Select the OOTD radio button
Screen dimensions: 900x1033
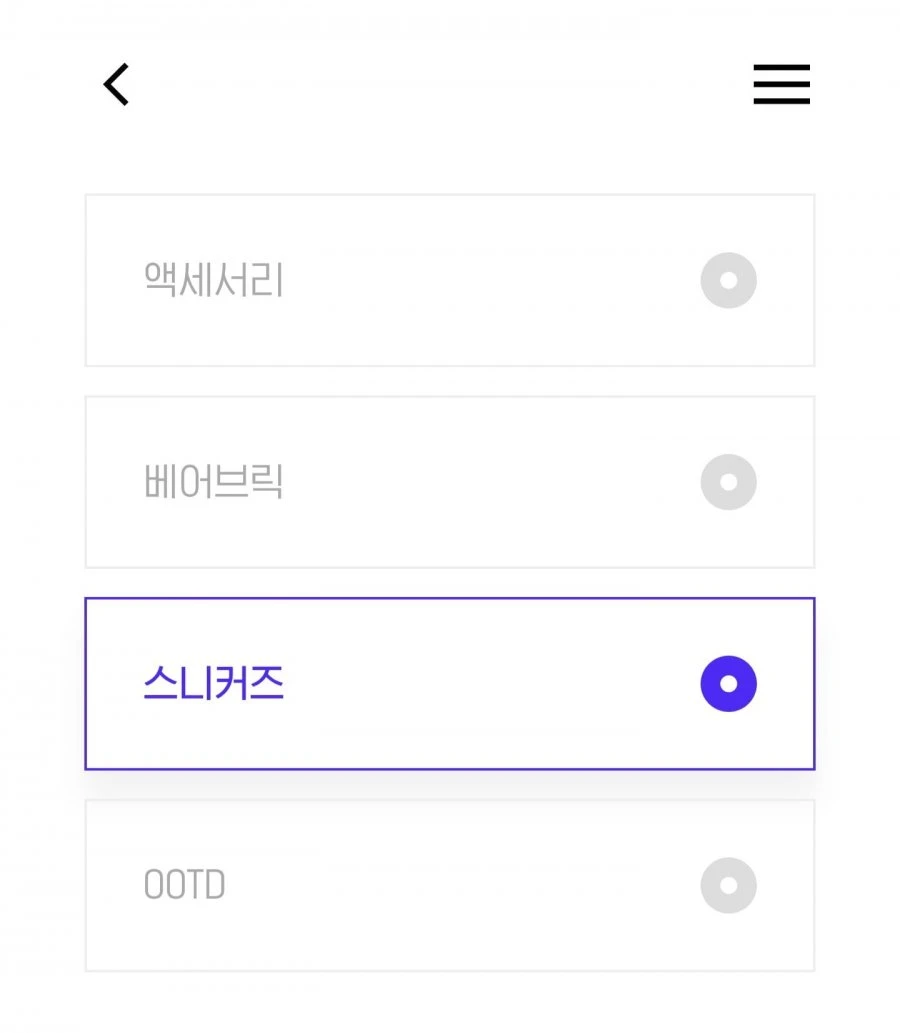728,885
